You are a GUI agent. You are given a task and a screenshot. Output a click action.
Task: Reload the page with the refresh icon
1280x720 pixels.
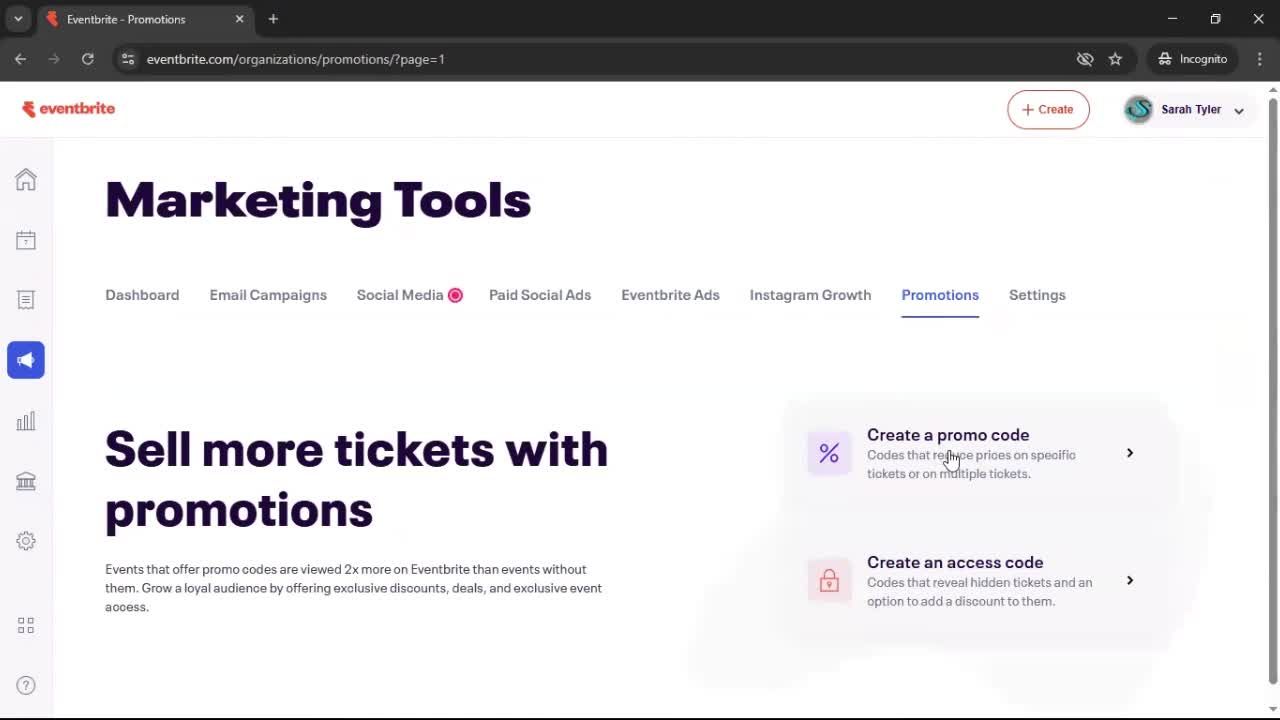(x=88, y=59)
